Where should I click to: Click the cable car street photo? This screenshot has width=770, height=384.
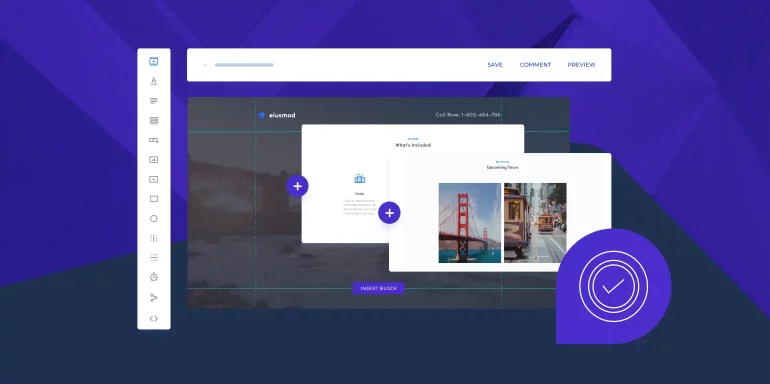(x=535, y=223)
